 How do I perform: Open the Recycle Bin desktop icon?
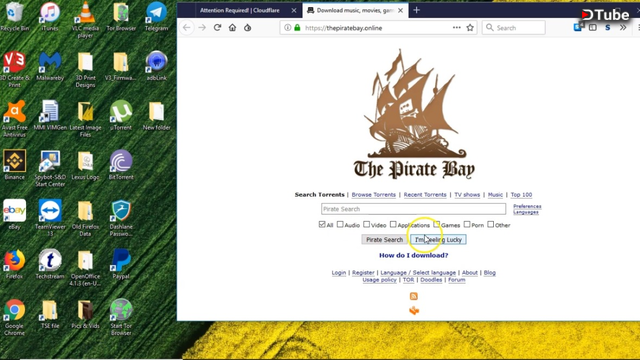(14, 16)
